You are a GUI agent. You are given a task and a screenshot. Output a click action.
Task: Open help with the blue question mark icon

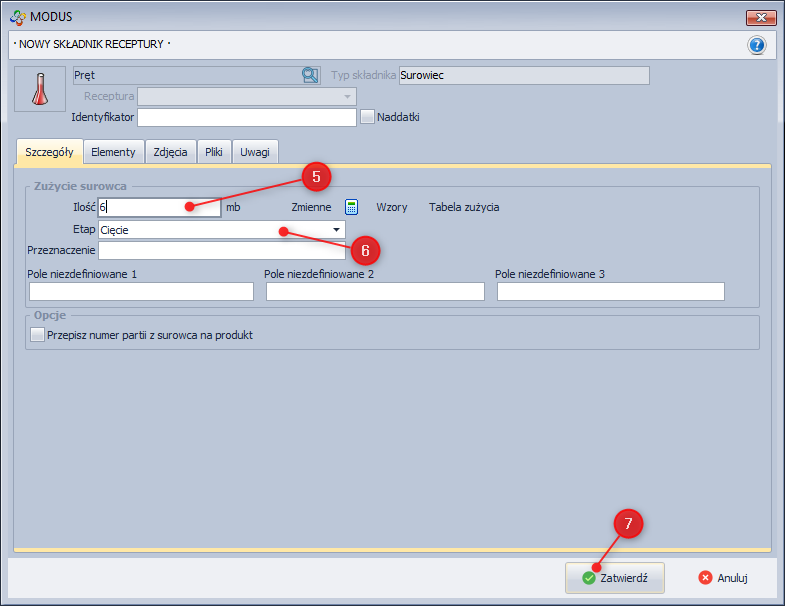click(x=756, y=45)
